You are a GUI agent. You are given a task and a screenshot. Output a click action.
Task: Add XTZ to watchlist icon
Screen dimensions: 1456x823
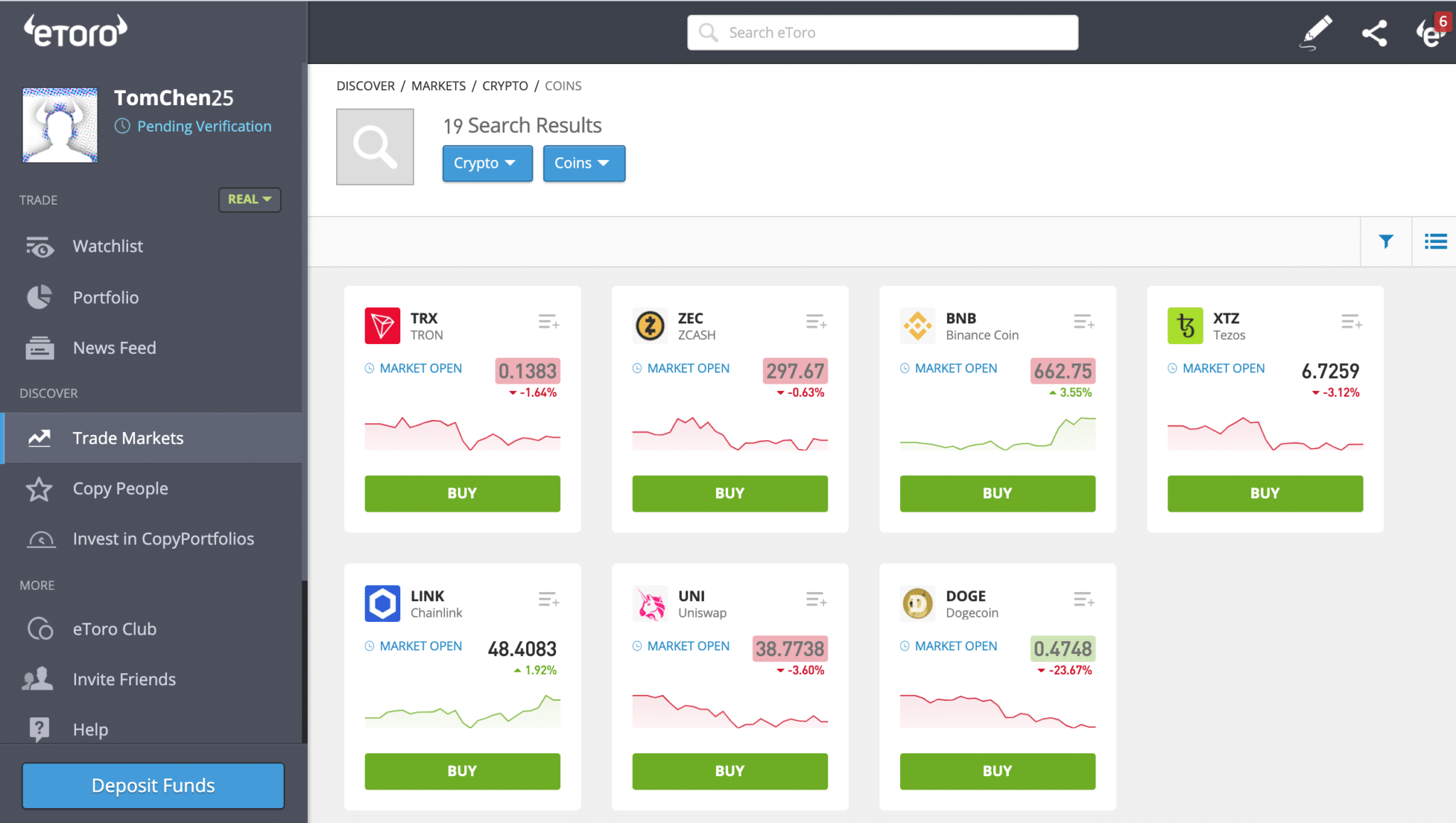(1351, 322)
